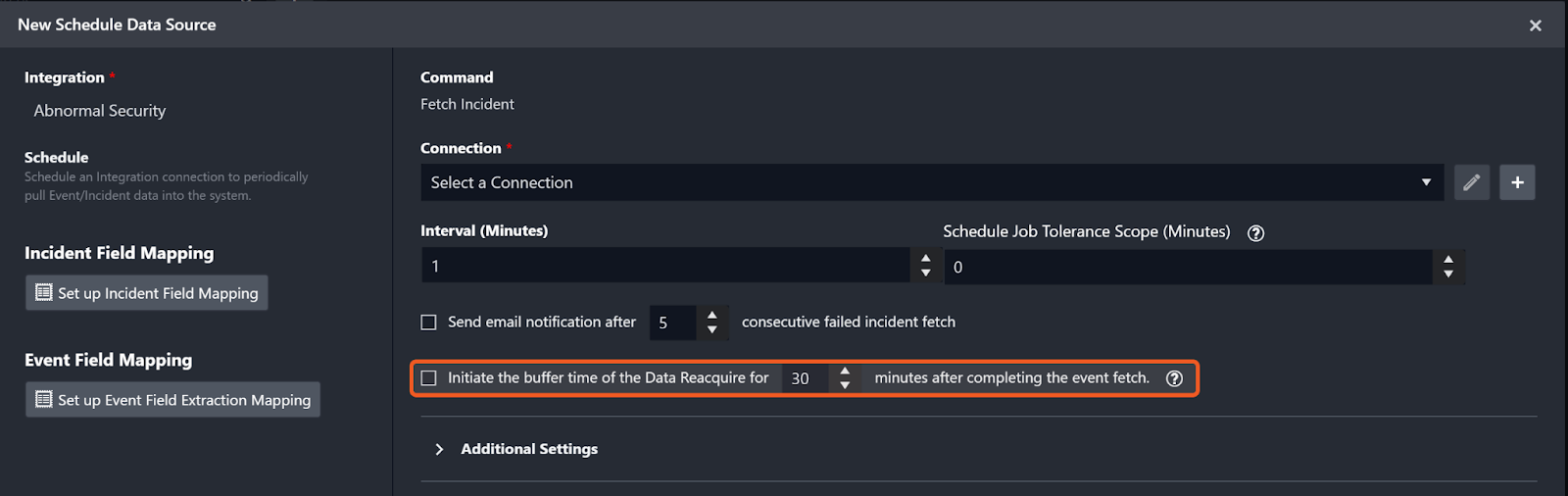The width and height of the screenshot is (1568, 496).
Task: Select the Abnormal Security integration field
Action: coord(100,111)
